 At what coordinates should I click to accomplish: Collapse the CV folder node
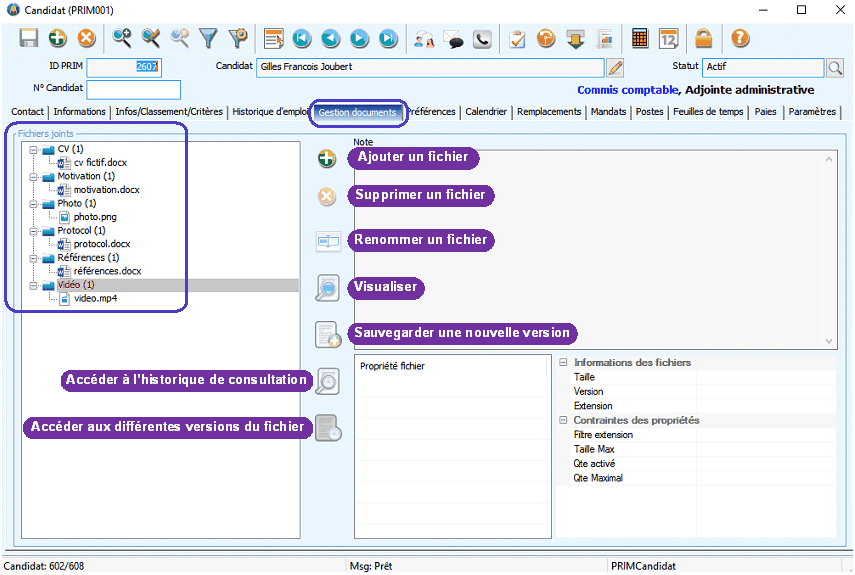(x=34, y=150)
